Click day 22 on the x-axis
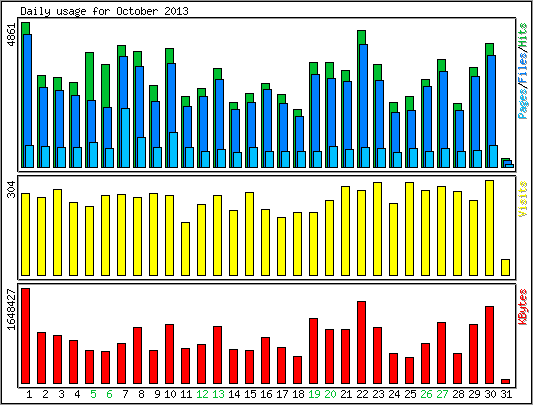This screenshot has width=533, height=405. 362,394
